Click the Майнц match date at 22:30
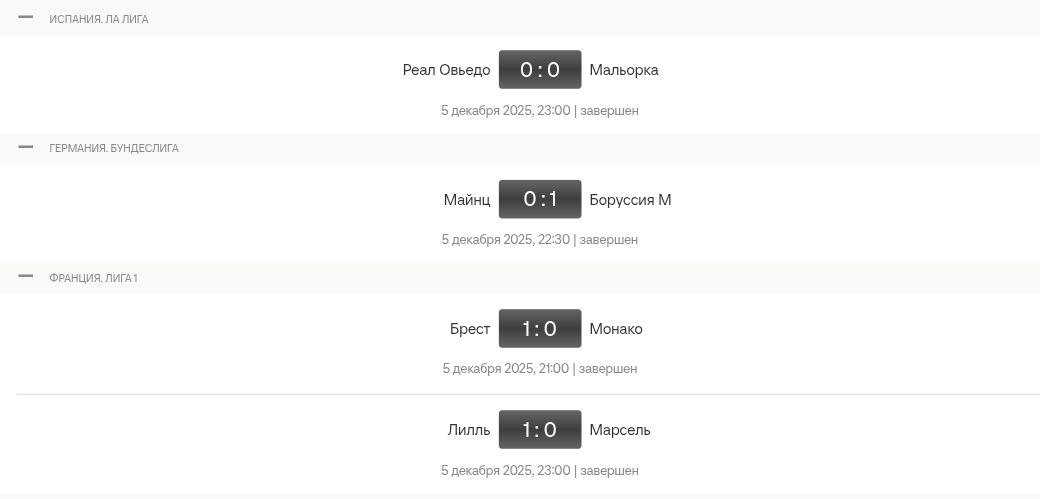 (x=506, y=240)
